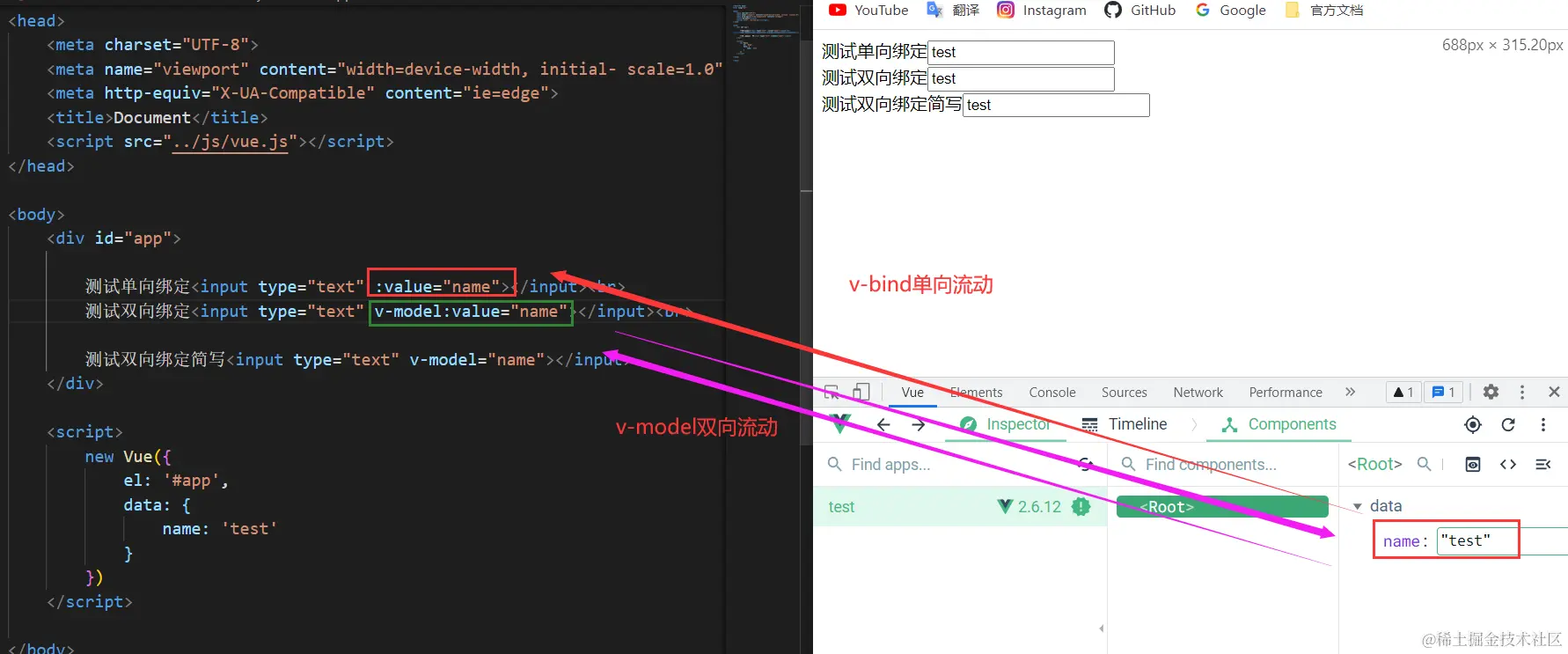Click the refresh apps icon
The height and width of the screenshot is (654, 1568).
(x=1086, y=465)
